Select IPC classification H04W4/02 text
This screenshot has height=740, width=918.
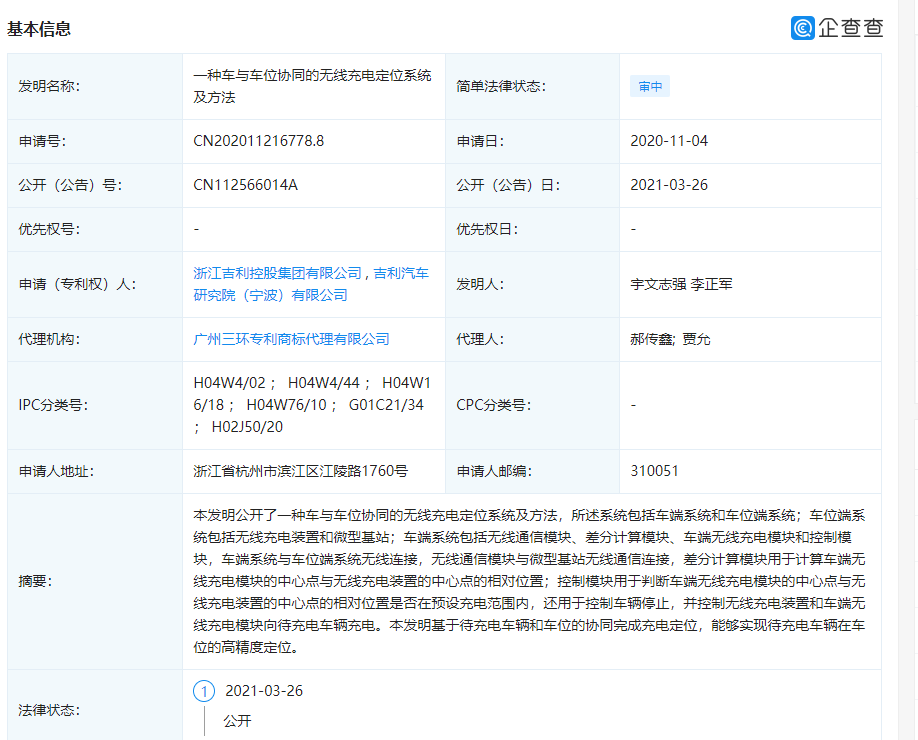(230, 383)
